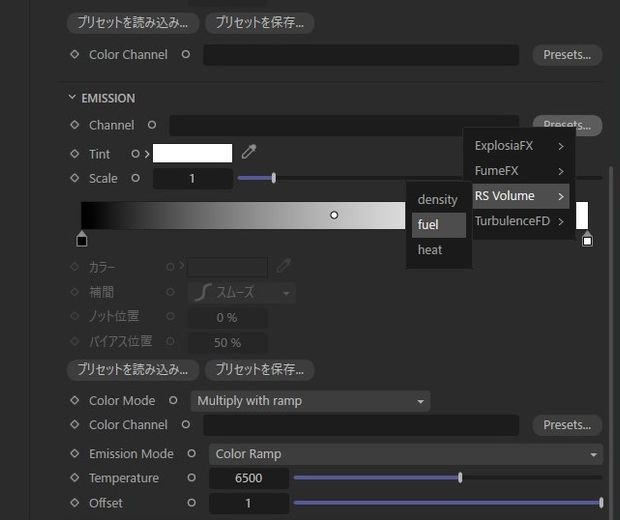Click circle port next to lower Color Channel

[186, 425]
